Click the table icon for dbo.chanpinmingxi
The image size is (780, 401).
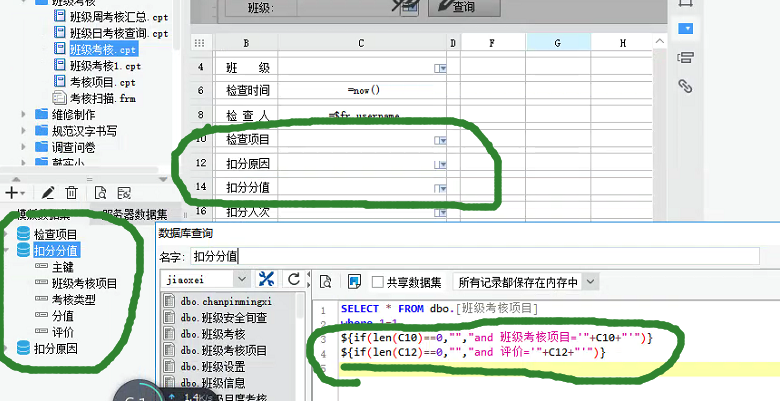tap(170, 301)
